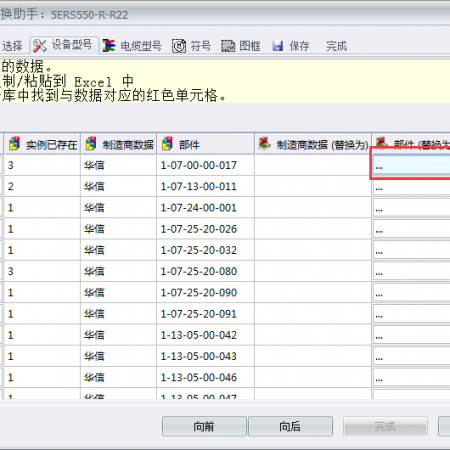Click the 向后 button
Image resolution: width=450 pixels, height=450 pixels.
(x=290, y=426)
